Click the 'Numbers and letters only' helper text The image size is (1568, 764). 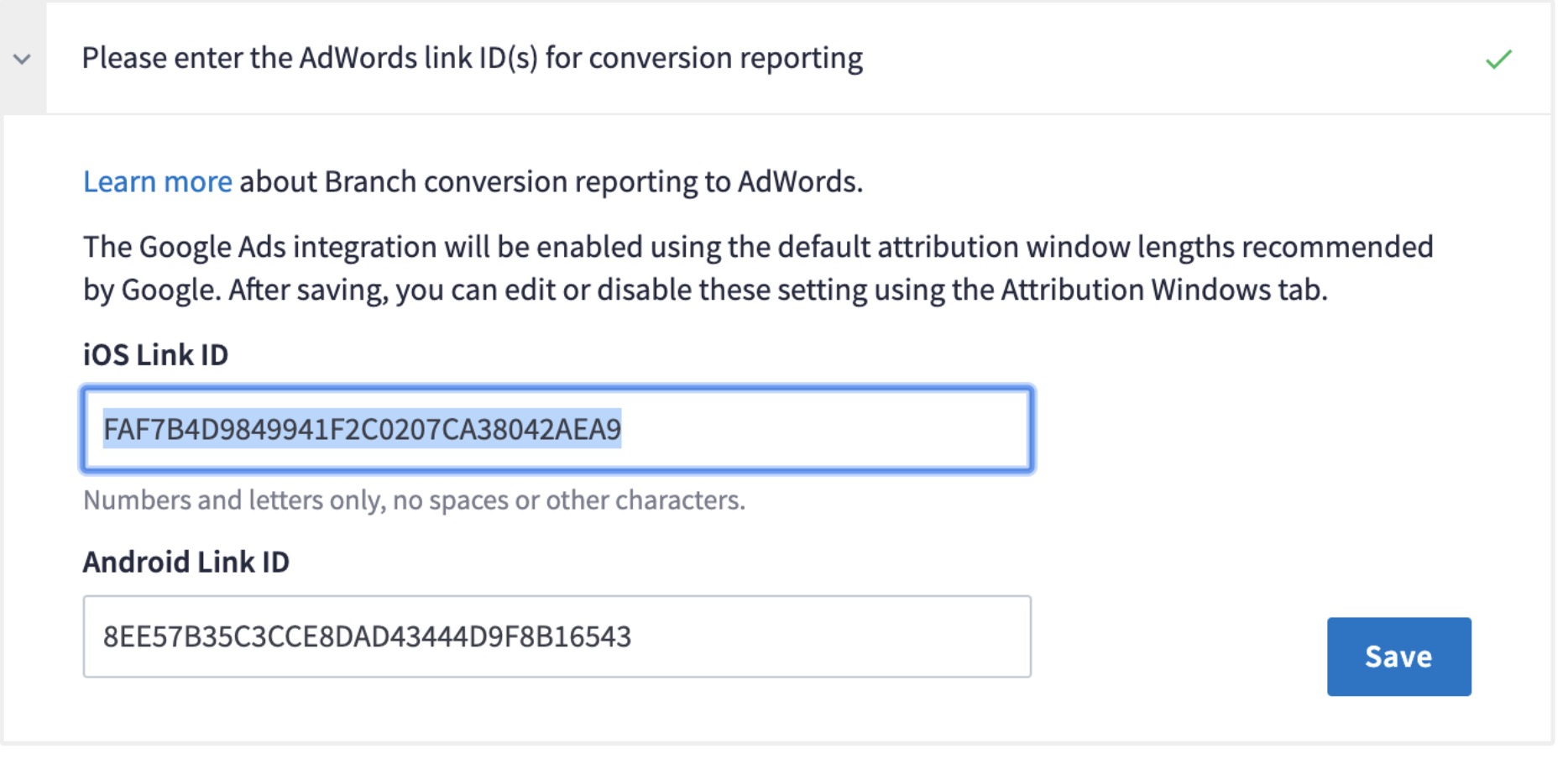[414, 500]
